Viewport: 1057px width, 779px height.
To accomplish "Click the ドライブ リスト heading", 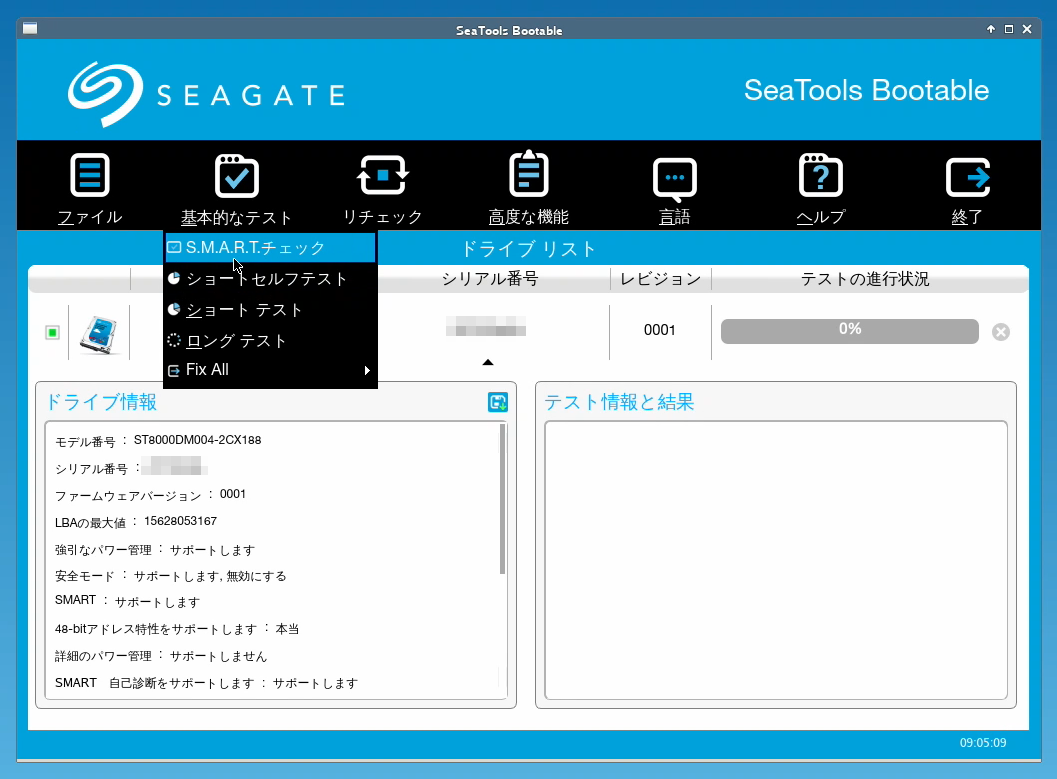I will 528,249.
